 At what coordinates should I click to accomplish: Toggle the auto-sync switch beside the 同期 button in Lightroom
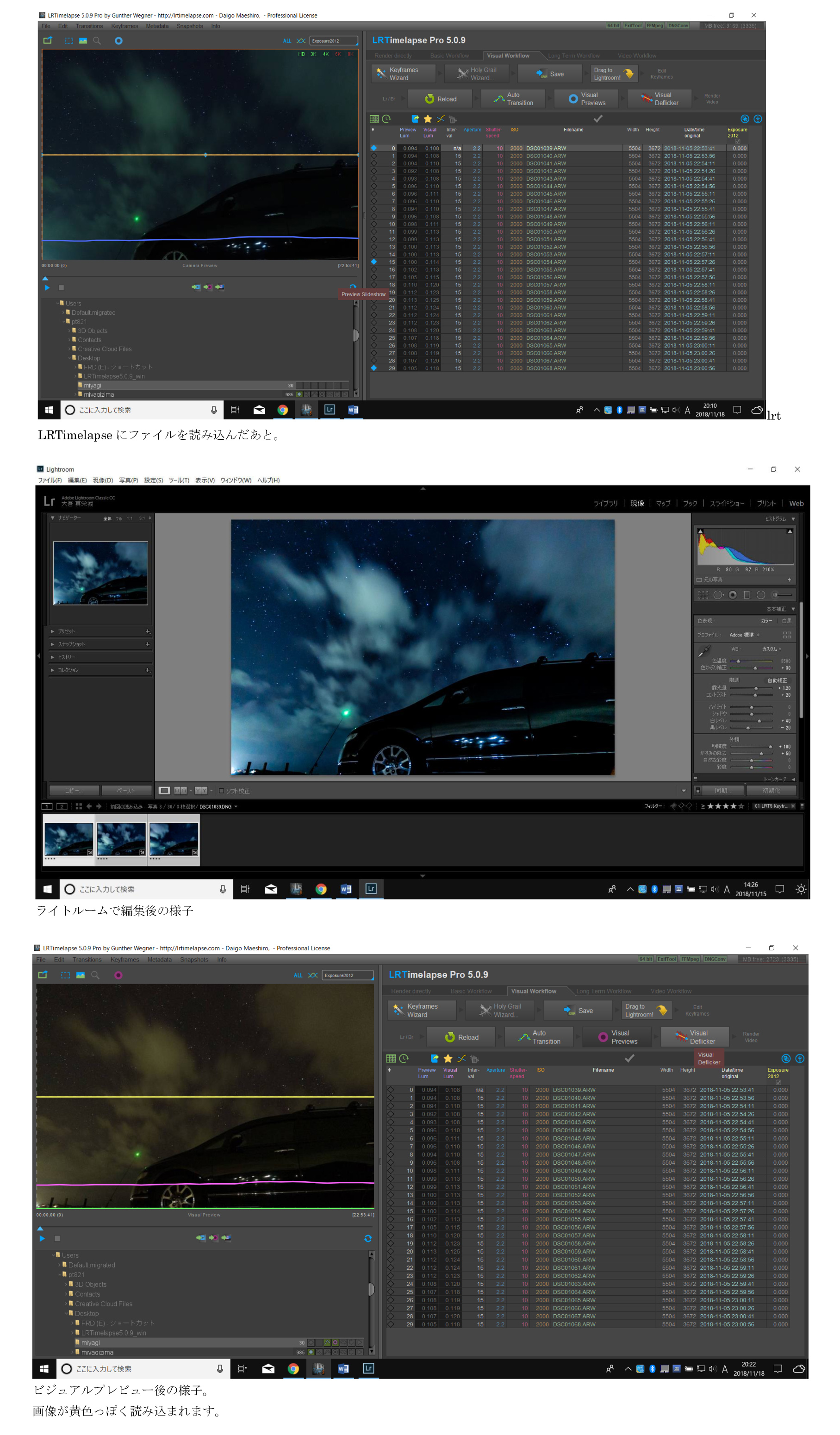(698, 790)
